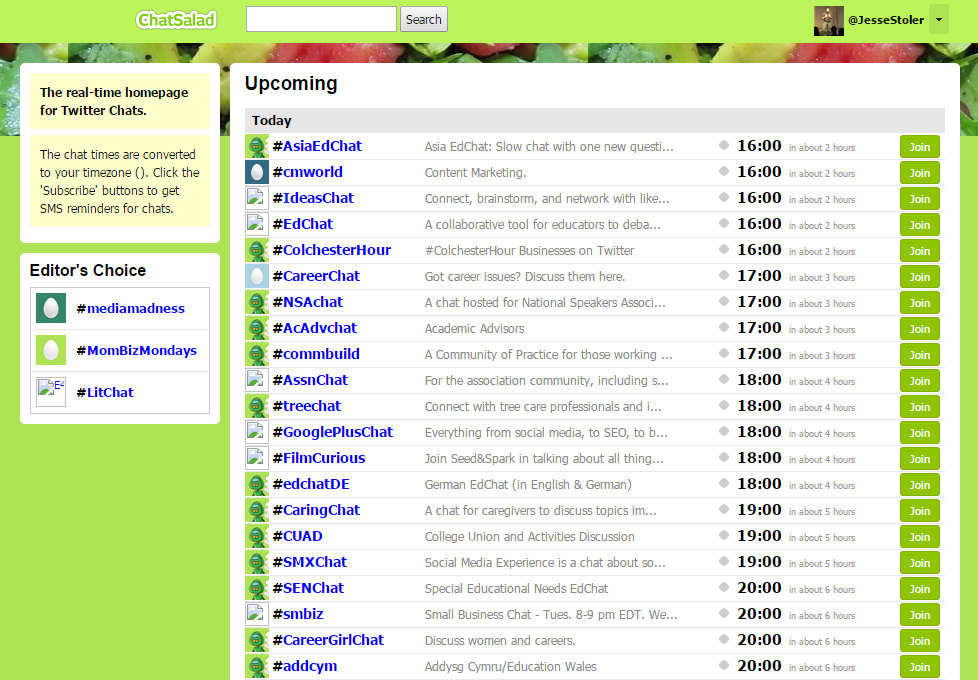Click the status dot beside #CUAD time

pos(724,535)
